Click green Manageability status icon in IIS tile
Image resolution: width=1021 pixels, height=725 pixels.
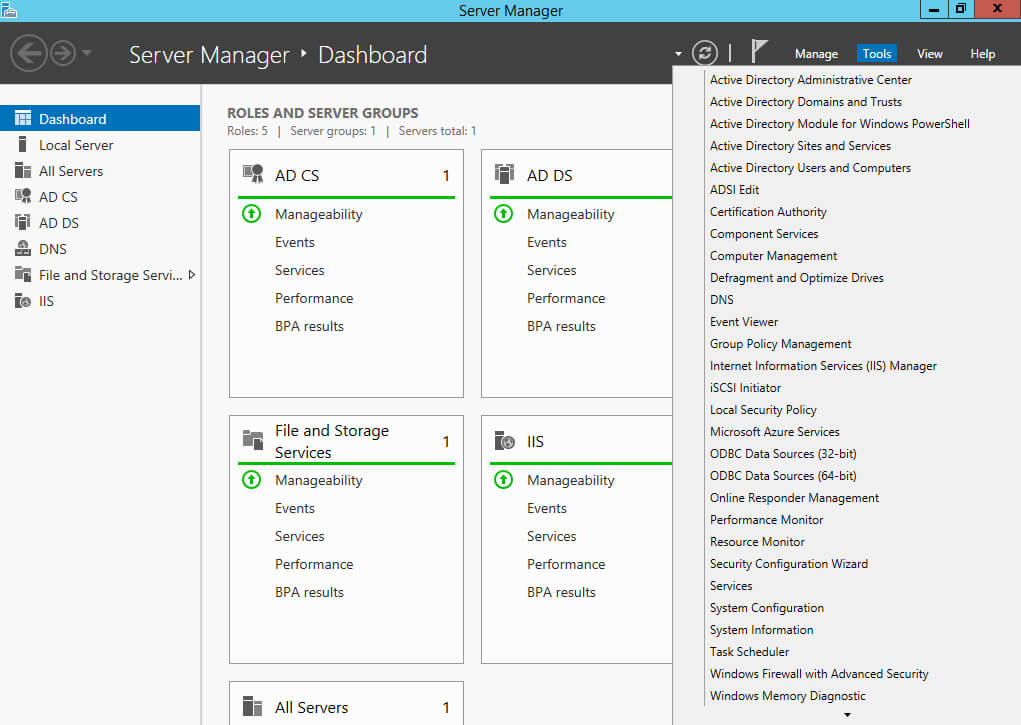[x=503, y=479]
